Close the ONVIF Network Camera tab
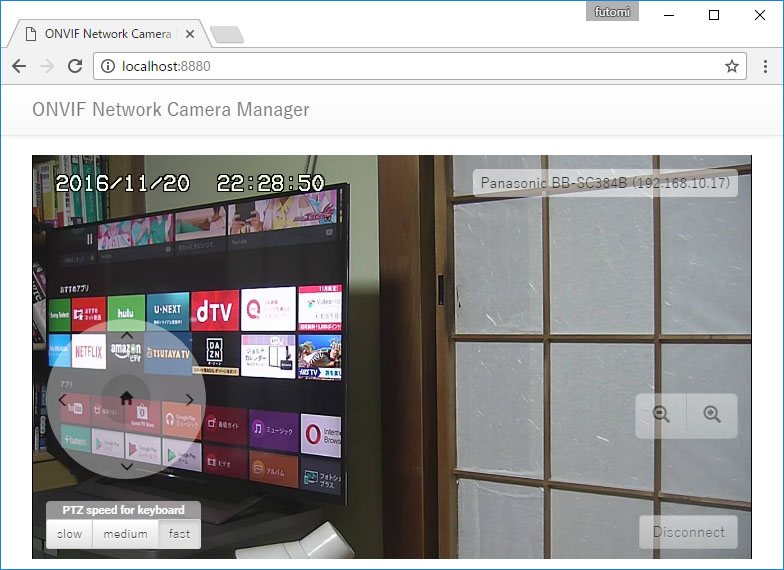784x570 pixels. [190, 34]
